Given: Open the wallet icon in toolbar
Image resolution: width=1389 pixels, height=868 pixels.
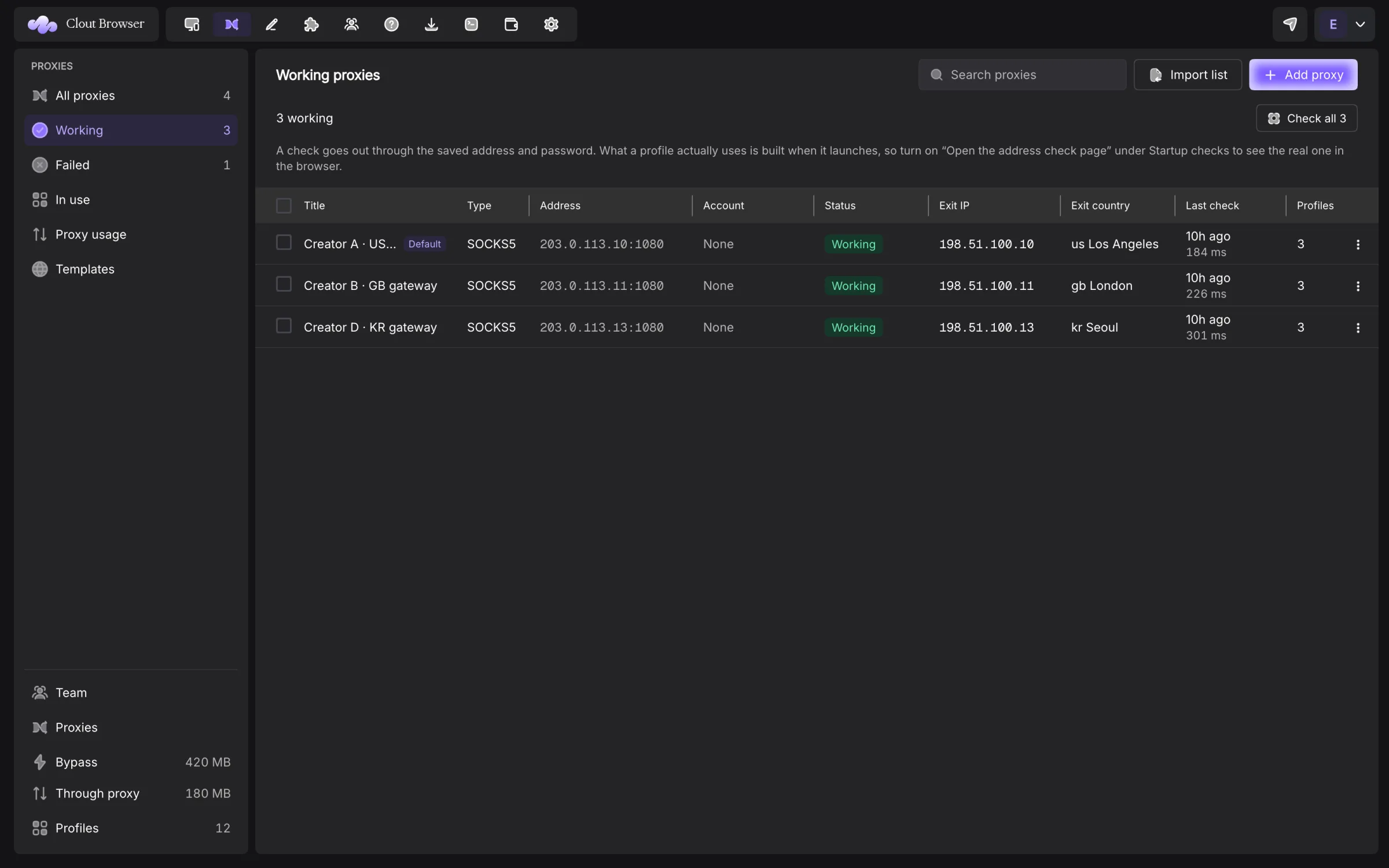Looking at the screenshot, I should tap(511, 24).
